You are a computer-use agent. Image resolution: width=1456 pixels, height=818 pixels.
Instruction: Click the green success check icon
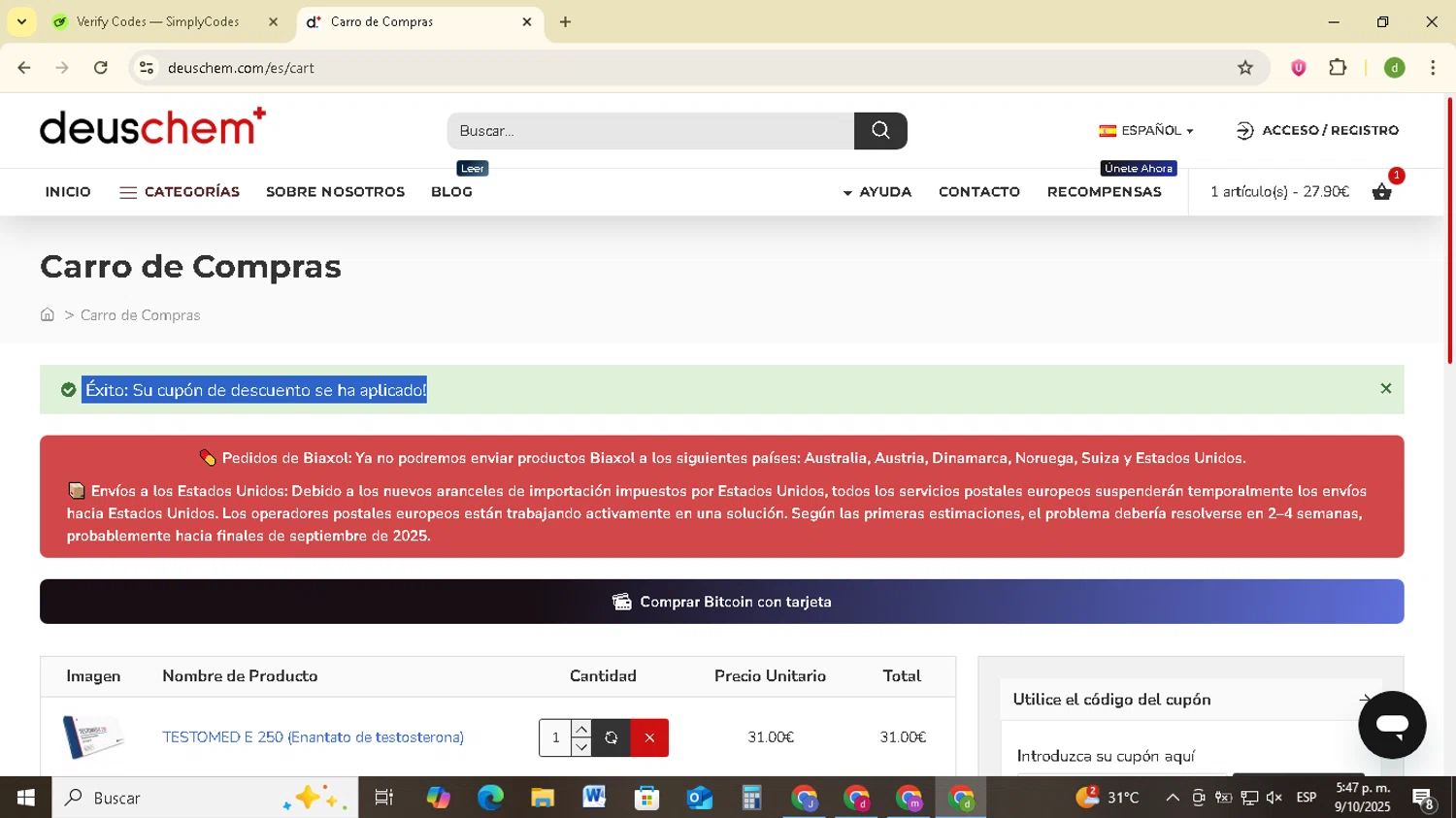click(68, 390)
